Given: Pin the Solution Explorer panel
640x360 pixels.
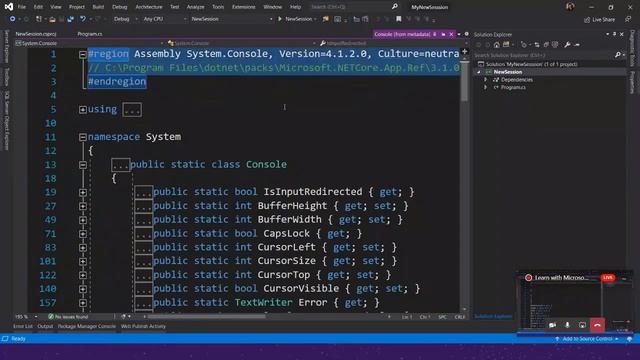Looking at the screenshot, I should click(614, 34).
